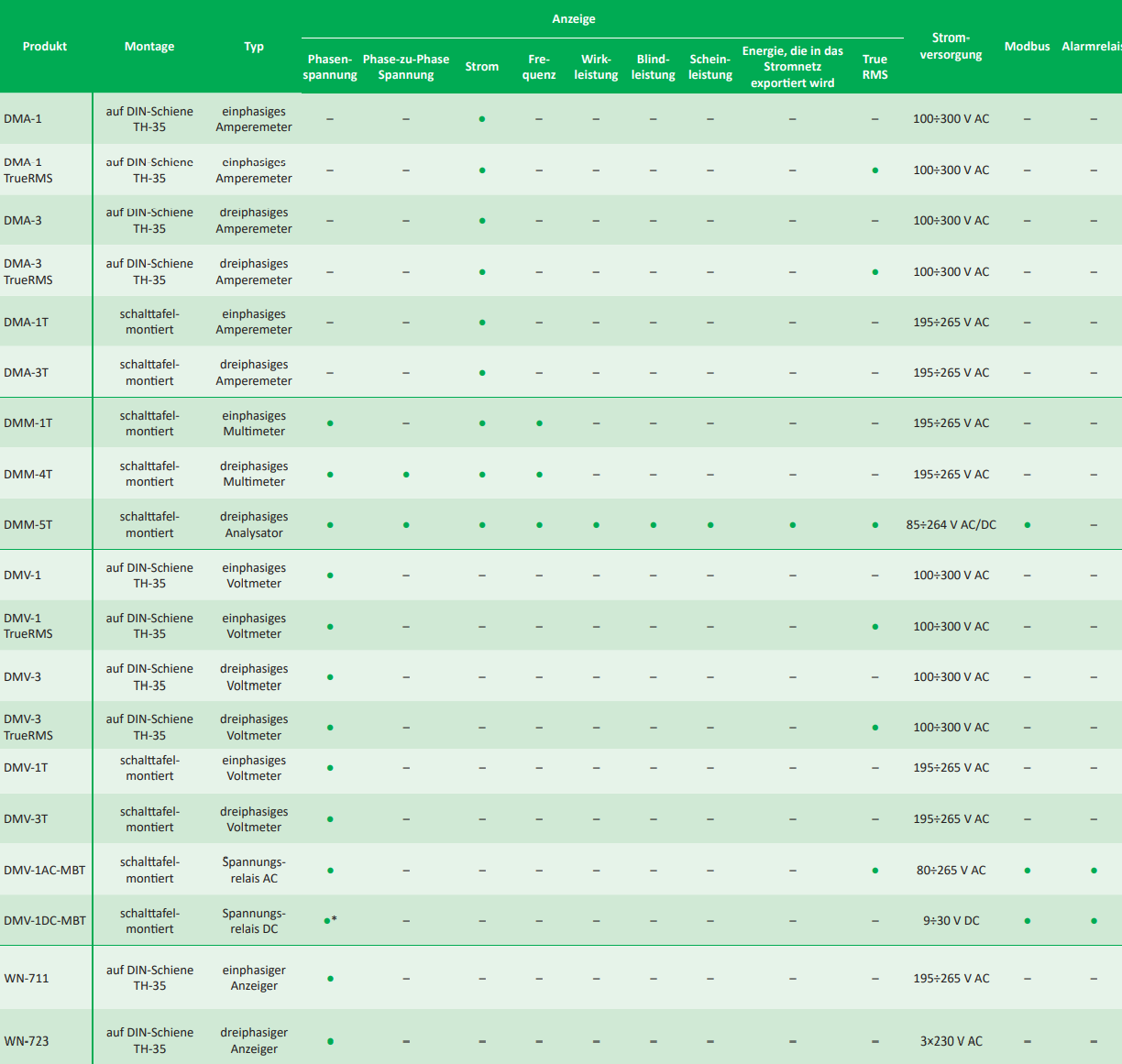Select power supply value '80÷265 V AC'
This screenshot has height=1064, width=1122.
pos(951,871)
